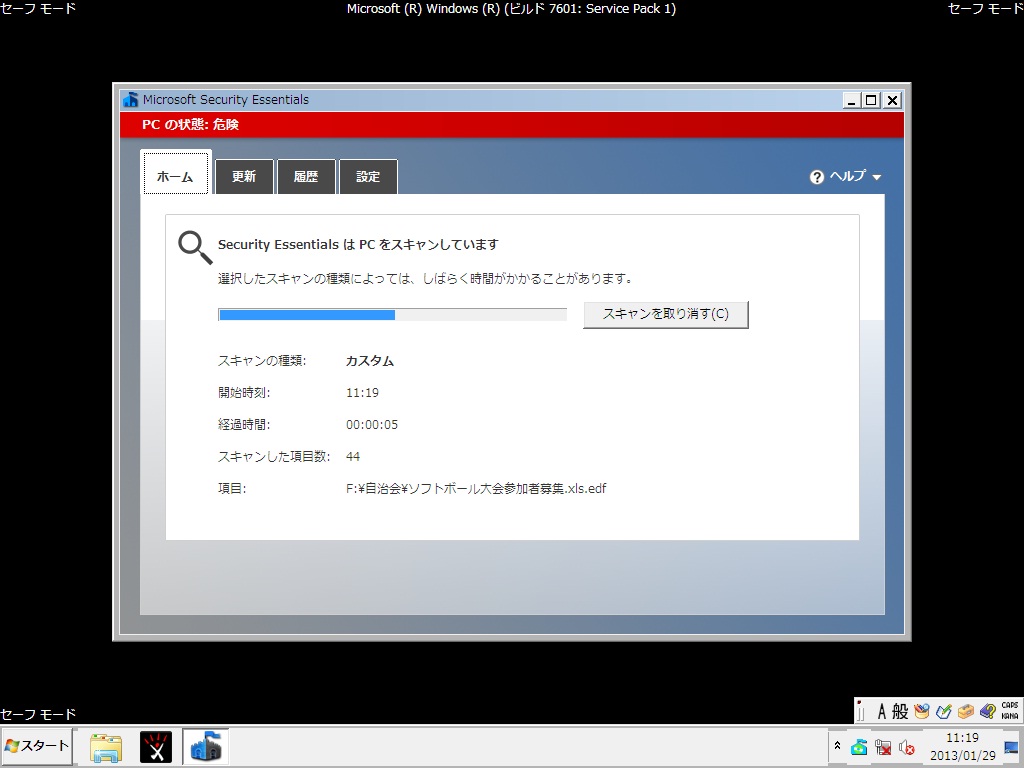Click the ヘルプ question mark icon
The width and height of the screenshot is (1024, 768).
pos(816,177)
